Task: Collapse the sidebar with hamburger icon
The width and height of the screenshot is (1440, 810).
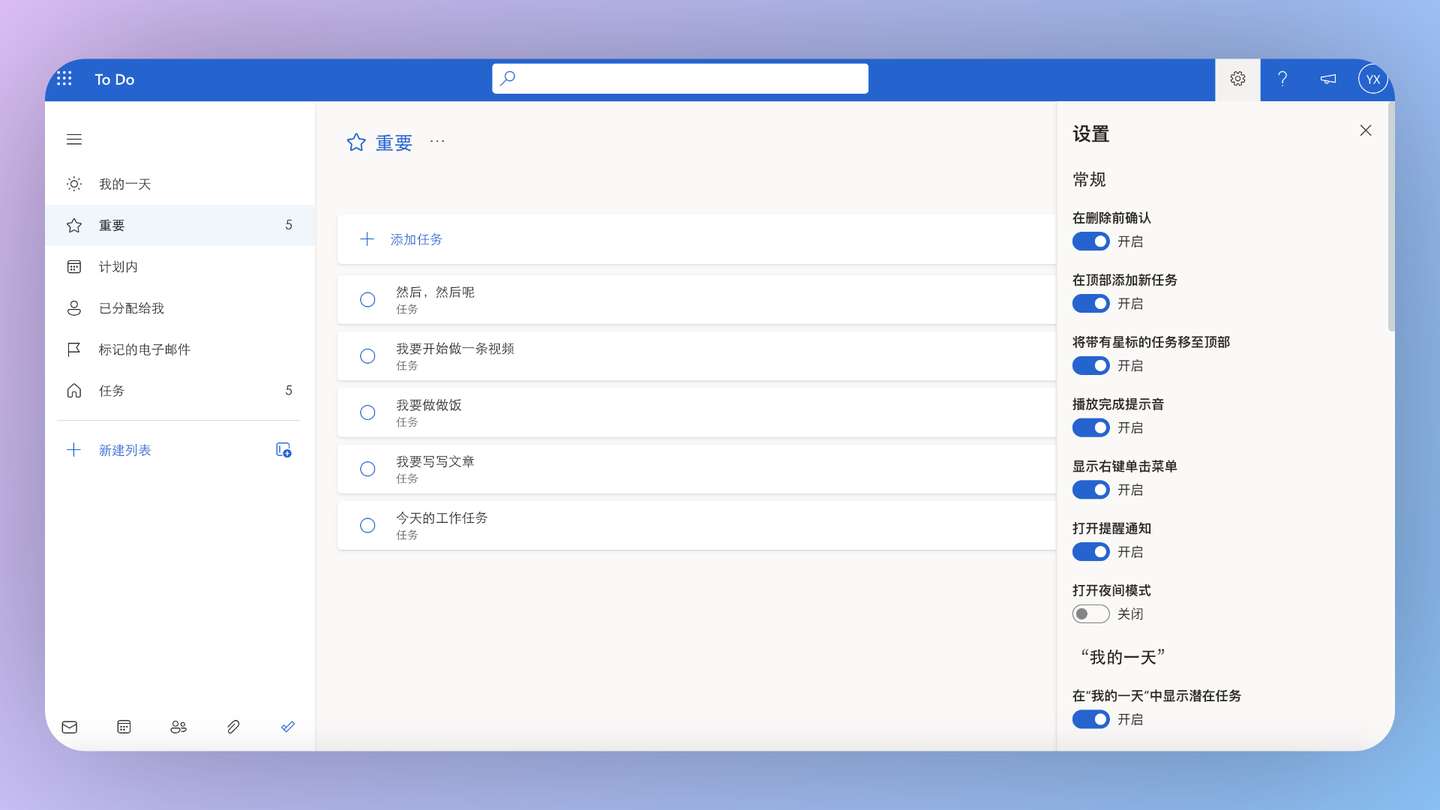Action: point(73,139)
